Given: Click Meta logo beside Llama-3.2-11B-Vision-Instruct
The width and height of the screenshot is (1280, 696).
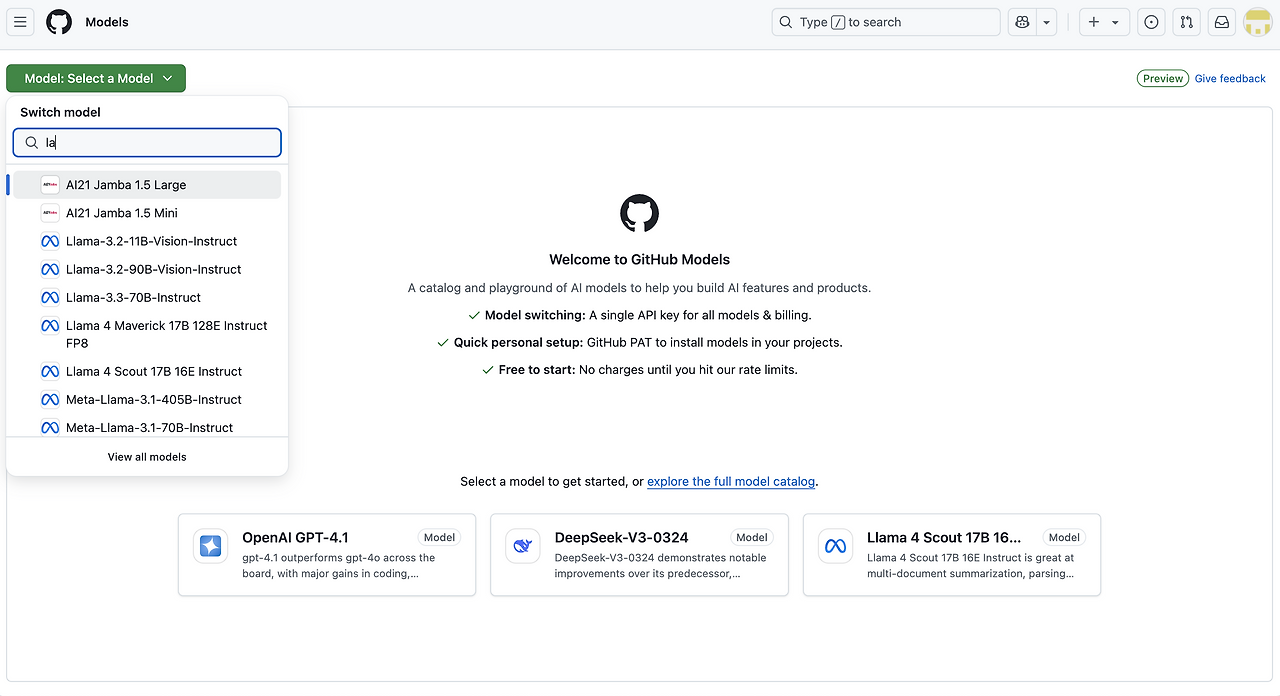Looking at the screenshot, I should tap(50, 241).
